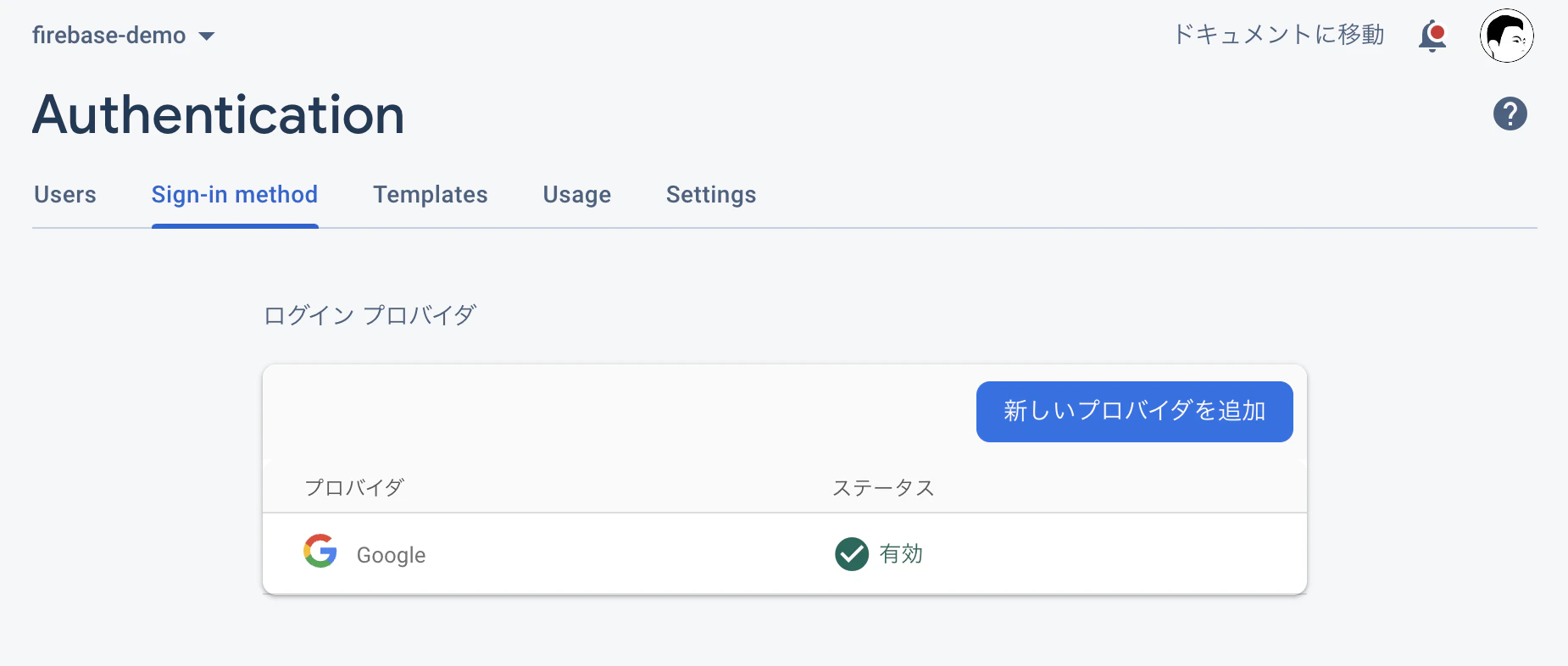Switch to the Users tab
Image resolution: width=1568 pixels, height=666 pixels.
click(65, 195)
